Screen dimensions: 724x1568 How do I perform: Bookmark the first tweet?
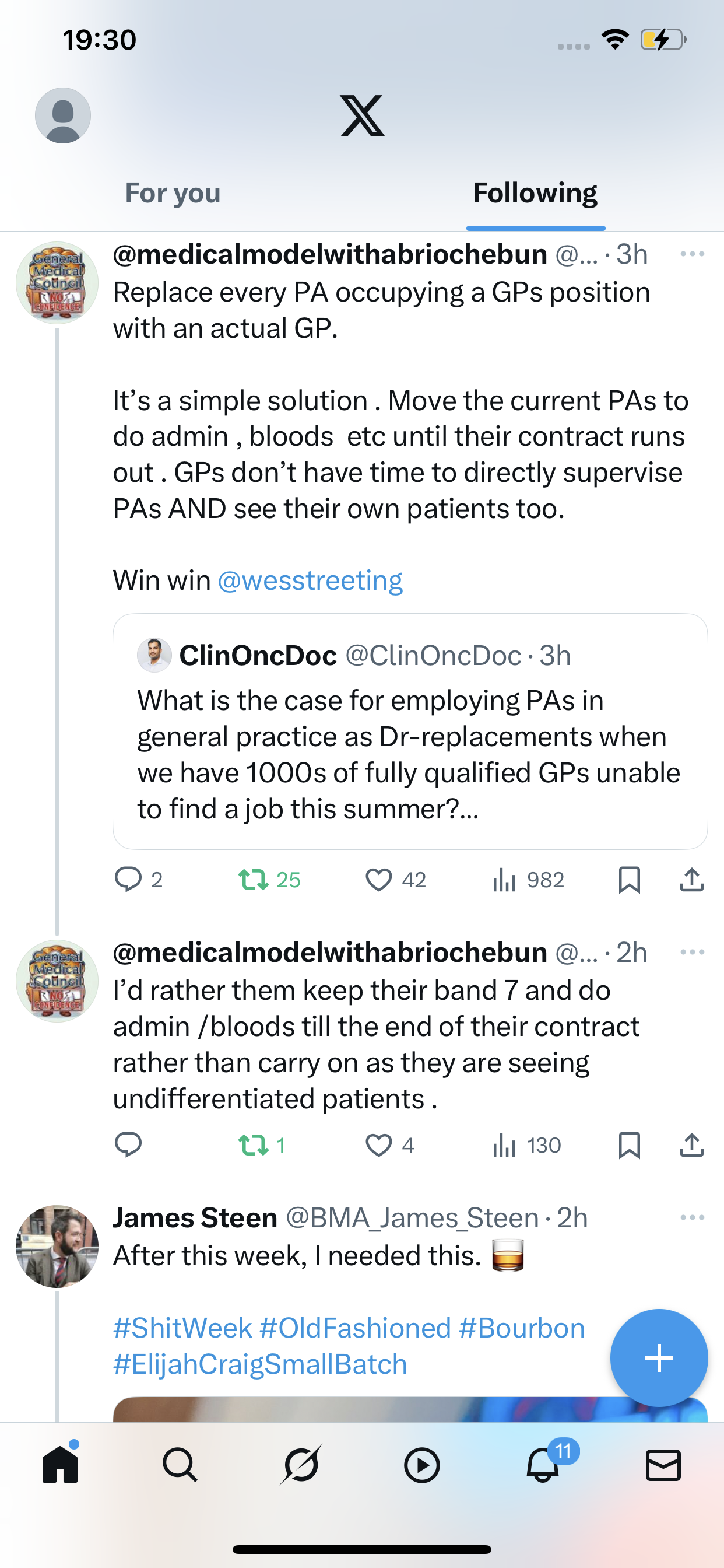[x=629, y=880]
